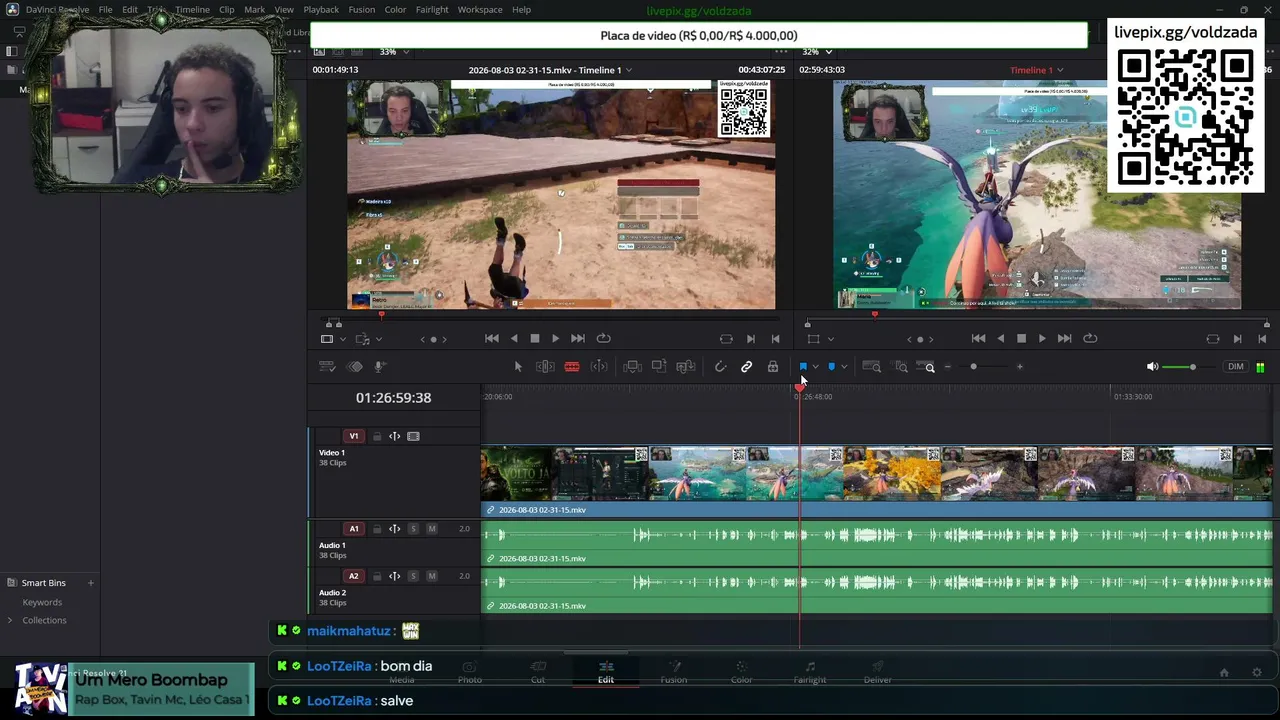
Task: Select the Keywords smart bin
Action: [x=42, y=602]
